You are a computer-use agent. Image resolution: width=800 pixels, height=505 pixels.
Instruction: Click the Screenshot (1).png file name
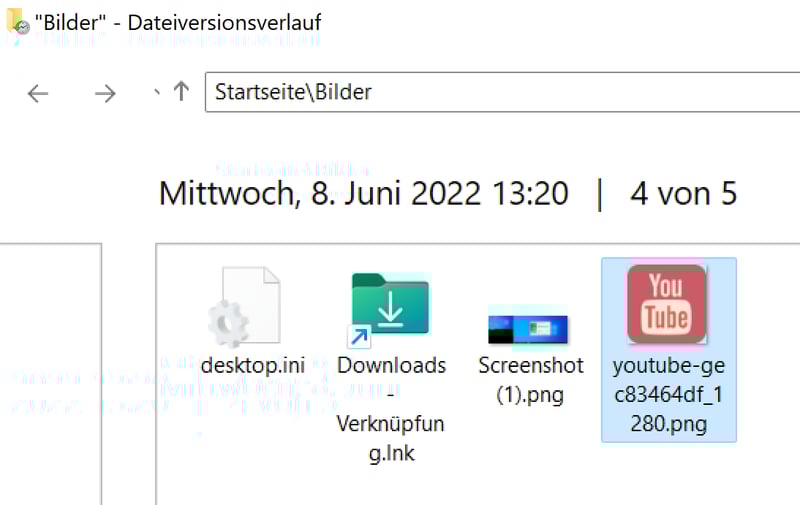tap(531, 380)
